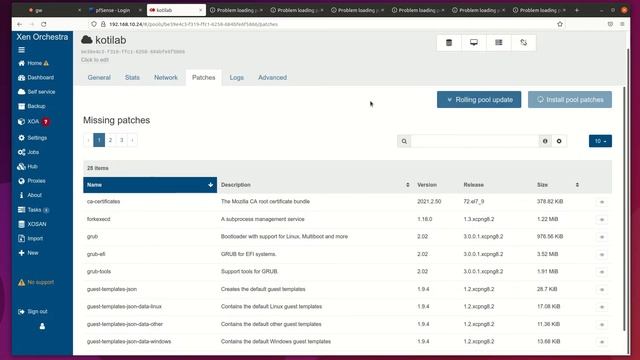The image size is (640, 360).
Task: Click the 'Click to edit' description
Action: click(95, 60)
